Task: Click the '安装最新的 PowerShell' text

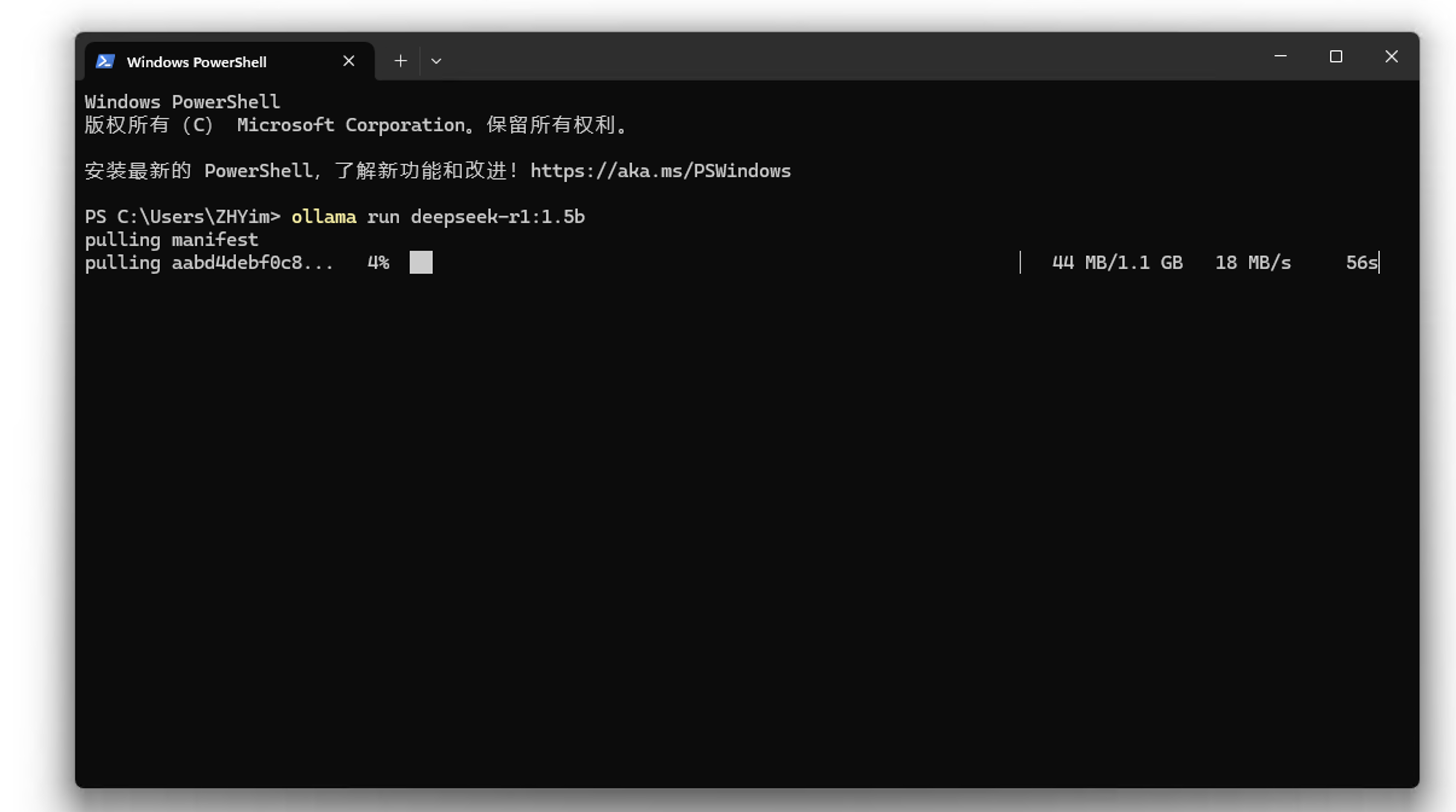Action: tap(198, 171)
